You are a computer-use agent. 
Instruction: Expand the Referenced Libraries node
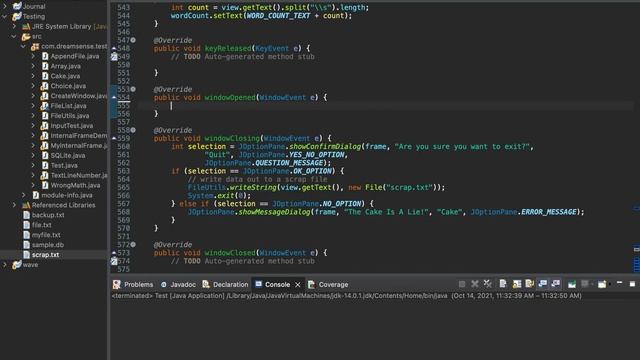pyautogui.click(x=14, y=205)
